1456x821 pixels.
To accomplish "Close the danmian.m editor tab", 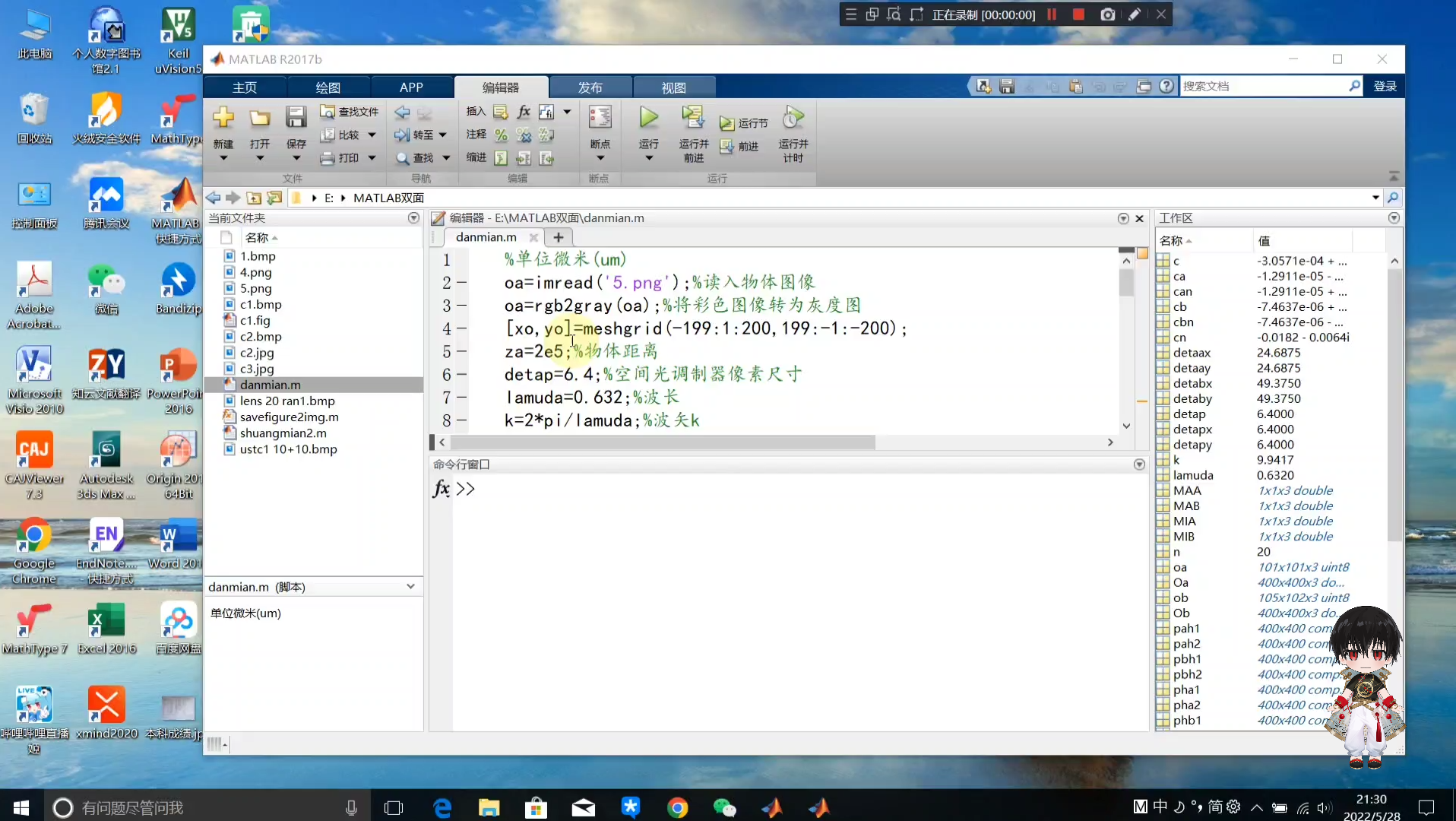I will pyautogui.click(x=534, y=237).
